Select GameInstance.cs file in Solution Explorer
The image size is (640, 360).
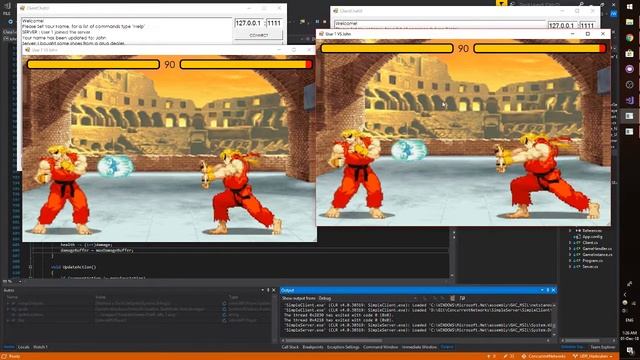pos(598,254)
